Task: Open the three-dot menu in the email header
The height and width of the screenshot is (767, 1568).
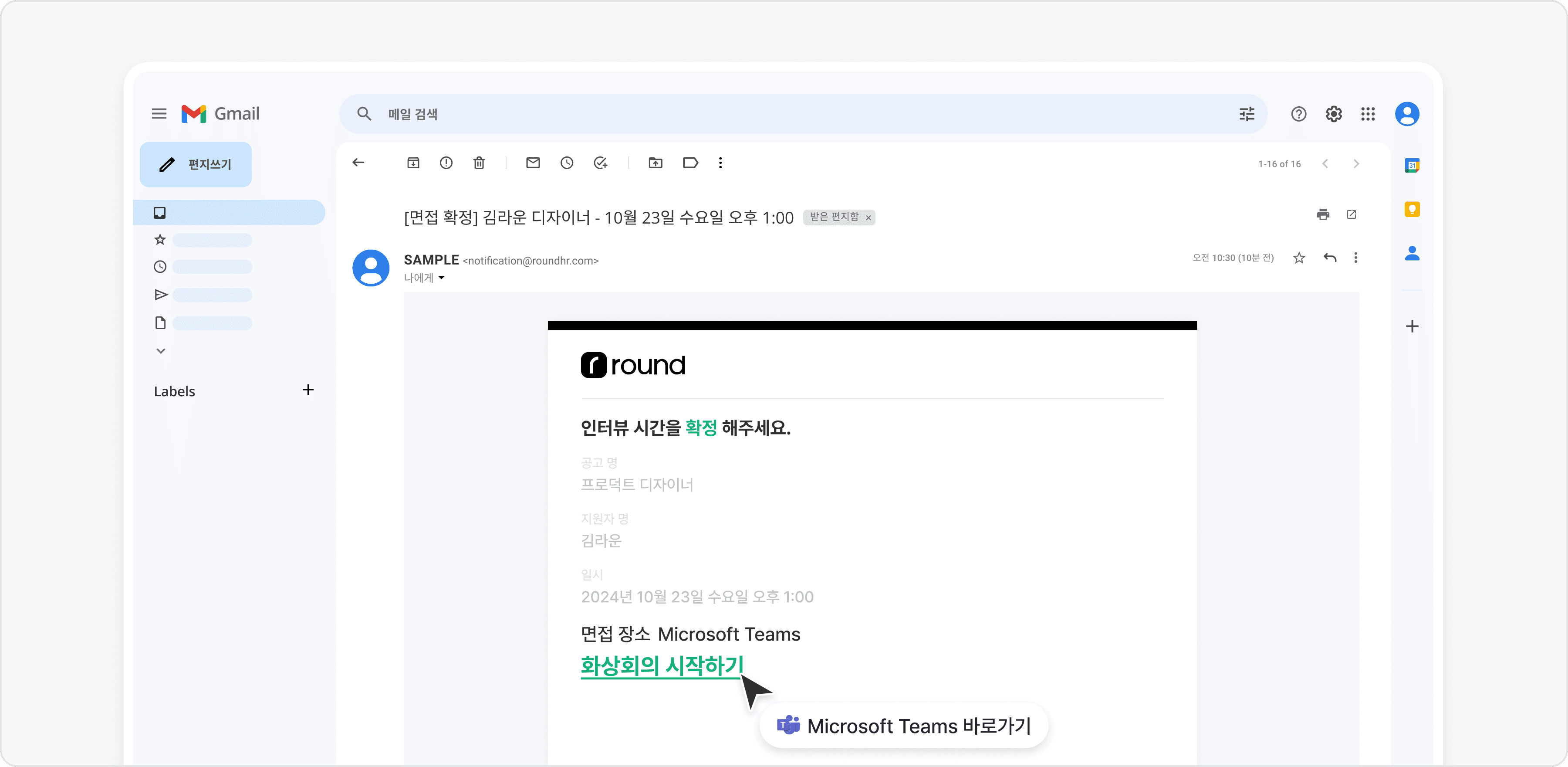Action: pyautogui.click(x=1355, y=258)
